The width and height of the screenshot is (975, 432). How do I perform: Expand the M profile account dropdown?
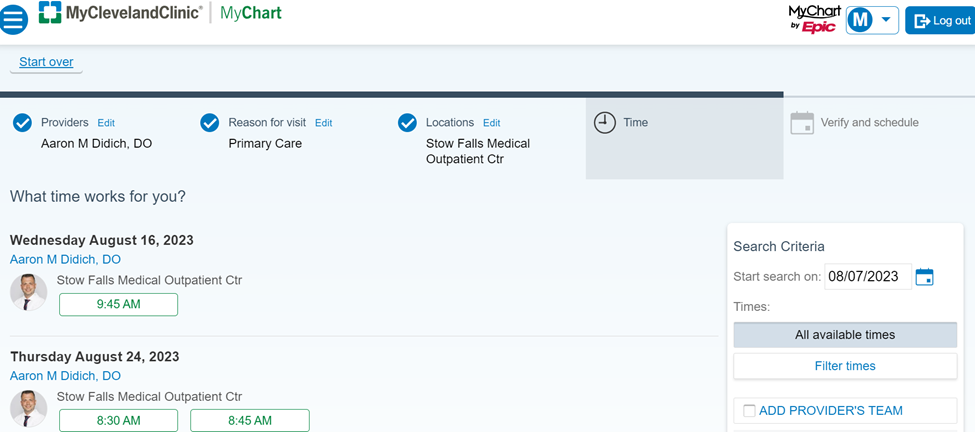[x=872, y=21]
